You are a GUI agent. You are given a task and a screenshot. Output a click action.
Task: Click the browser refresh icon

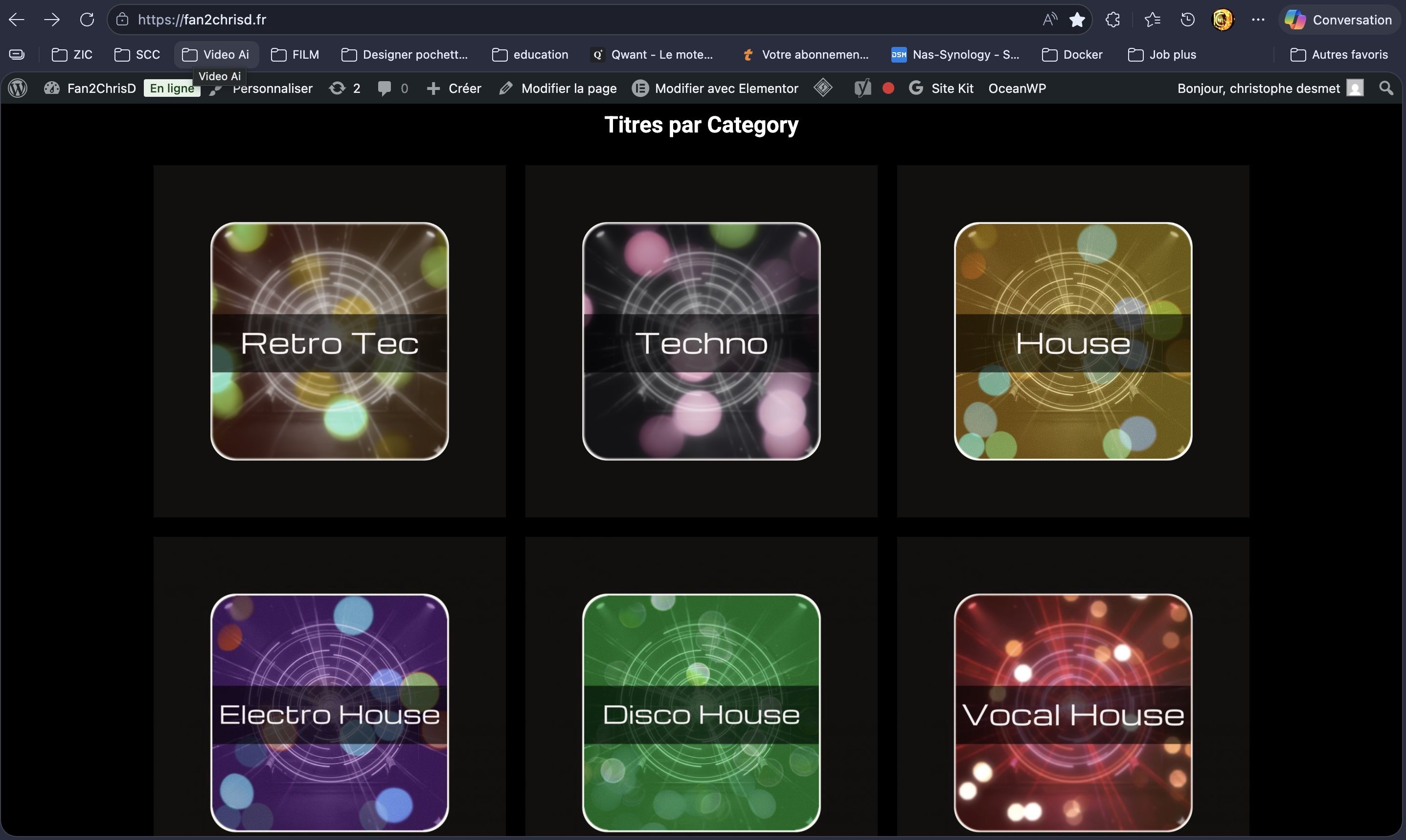87,20
